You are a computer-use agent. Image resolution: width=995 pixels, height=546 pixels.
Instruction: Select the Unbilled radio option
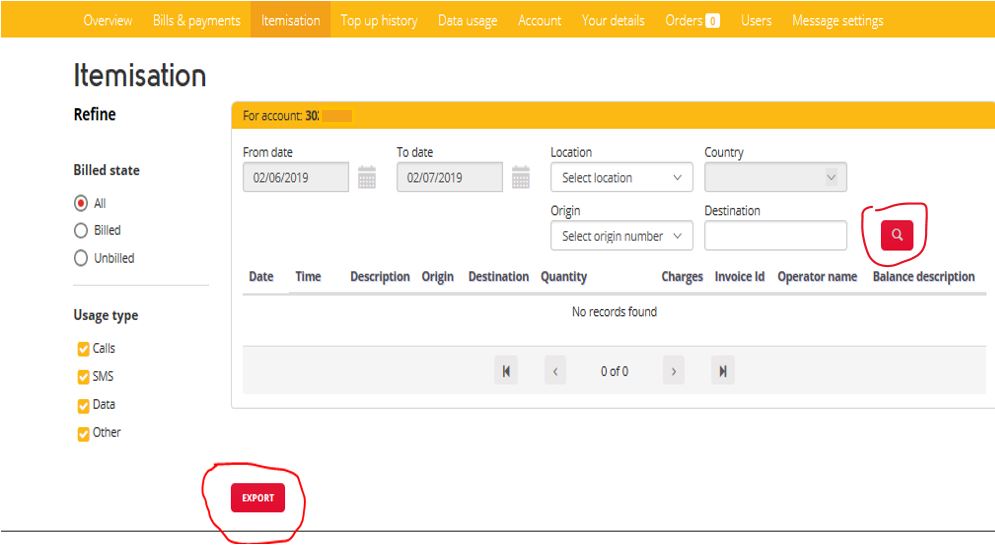[81, 258]
